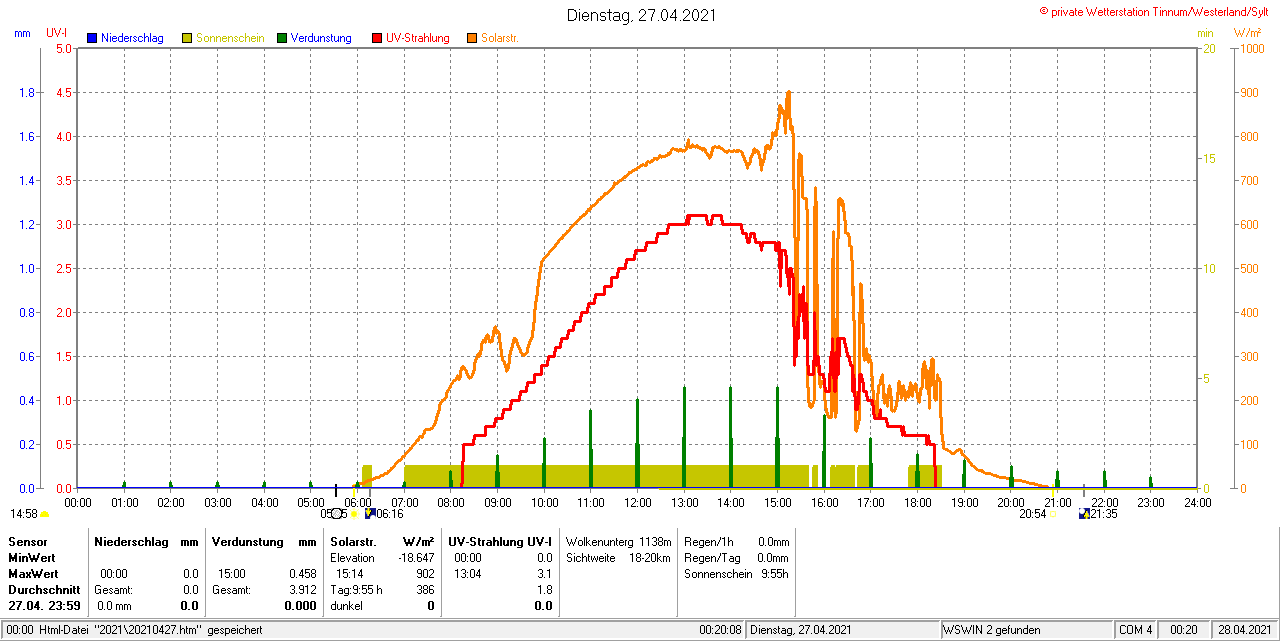Click the Regen/Tag 0.0mm entry
Image resolution: width=1280 pixels, height=641 pixels.
[x=737, y=557]
